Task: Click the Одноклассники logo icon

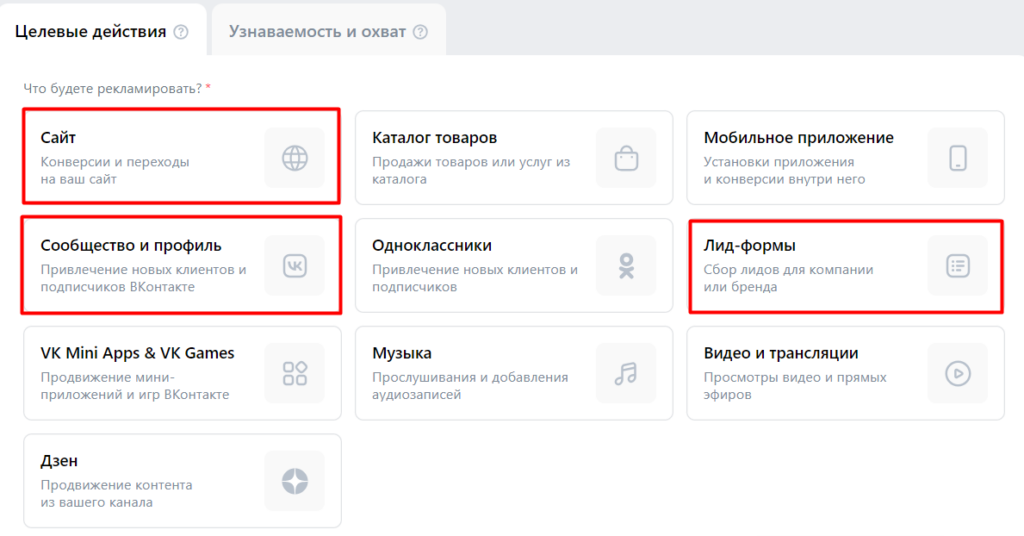Action: coord(626,266)
